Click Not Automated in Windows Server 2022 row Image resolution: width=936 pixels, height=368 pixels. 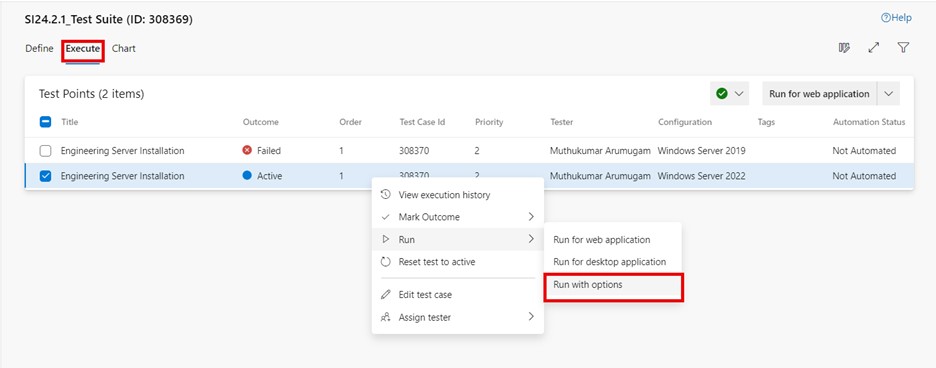pyautogui.click(x=864, y=176)
